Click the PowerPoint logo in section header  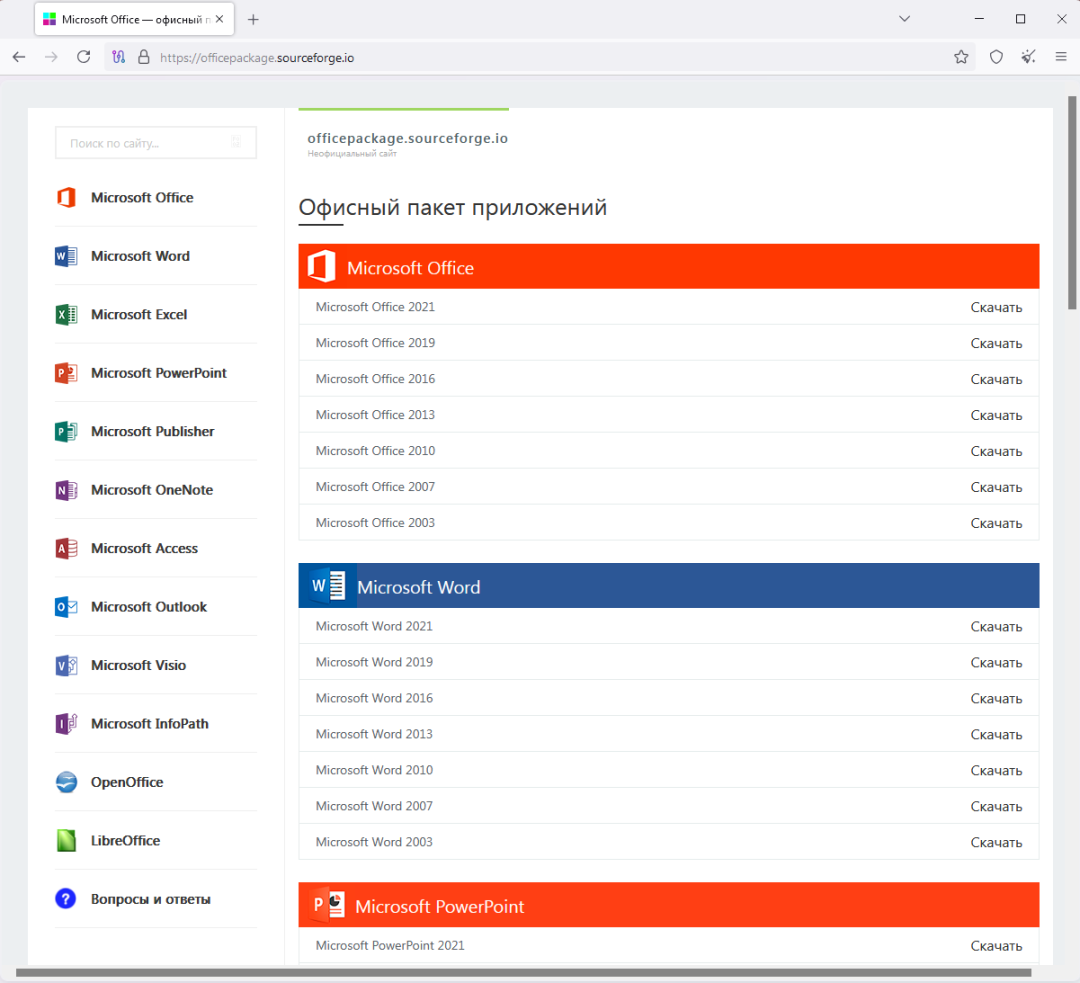pos(328,904)
